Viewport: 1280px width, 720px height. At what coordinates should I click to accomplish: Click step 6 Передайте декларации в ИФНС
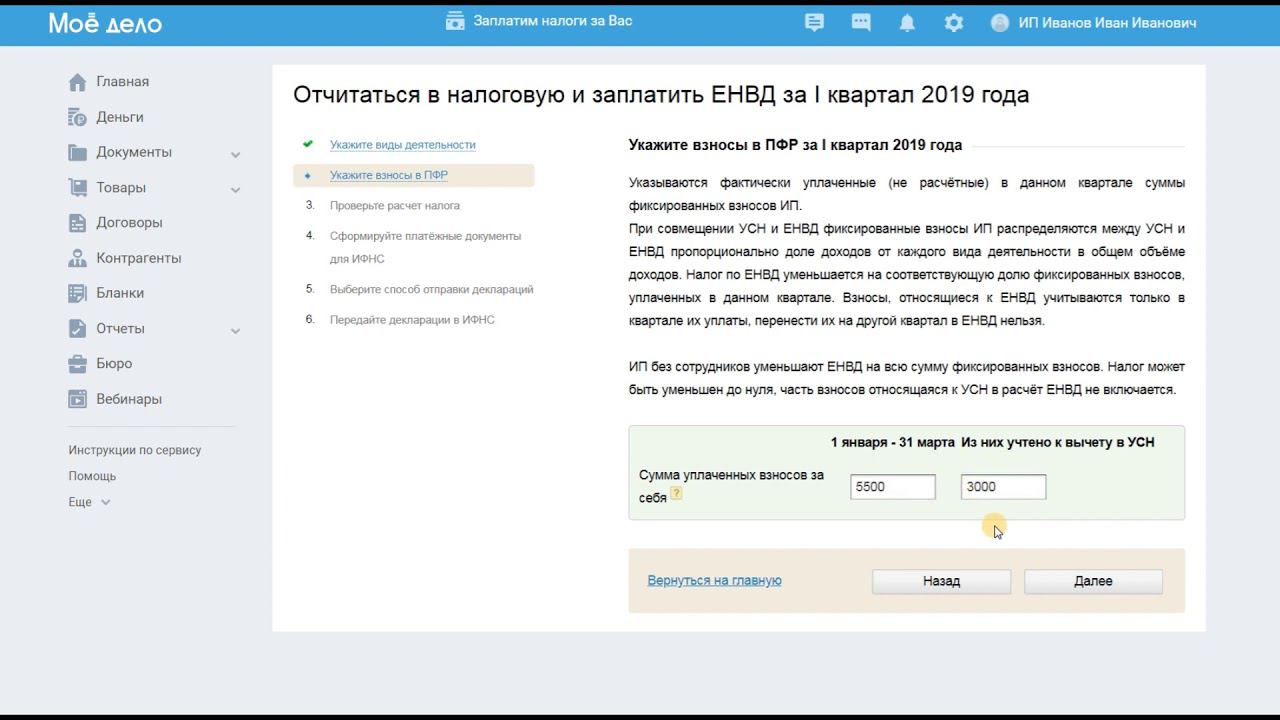click(x=412, y=320)
